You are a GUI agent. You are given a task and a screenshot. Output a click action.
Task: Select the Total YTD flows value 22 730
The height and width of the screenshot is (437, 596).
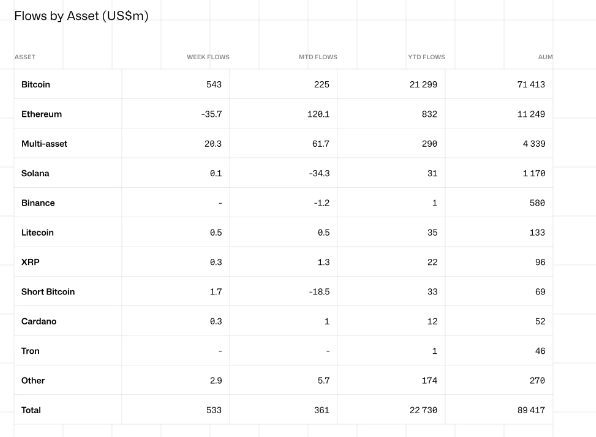coord(423,410)
